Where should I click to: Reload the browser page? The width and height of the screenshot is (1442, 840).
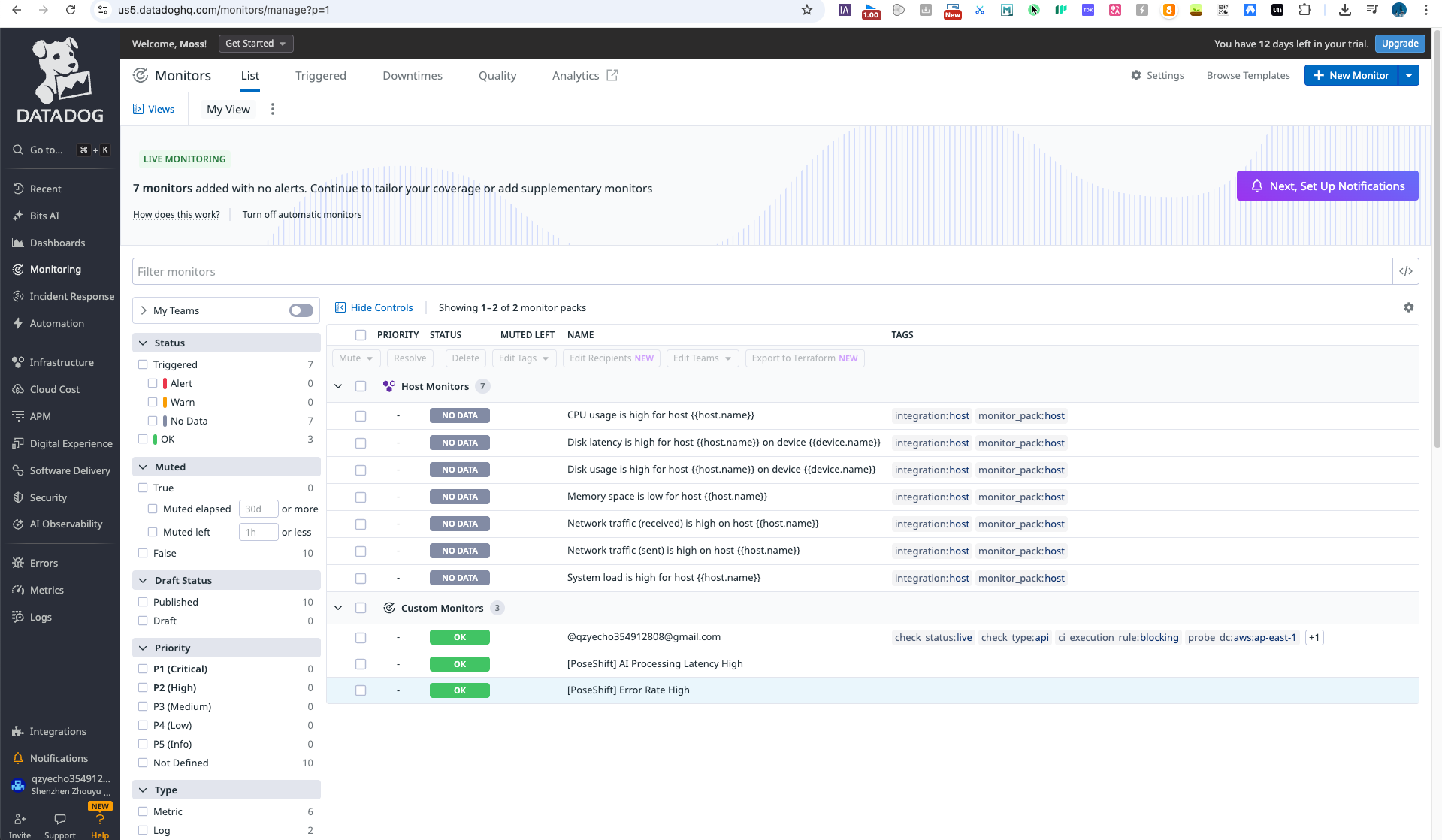pos(71,10)
